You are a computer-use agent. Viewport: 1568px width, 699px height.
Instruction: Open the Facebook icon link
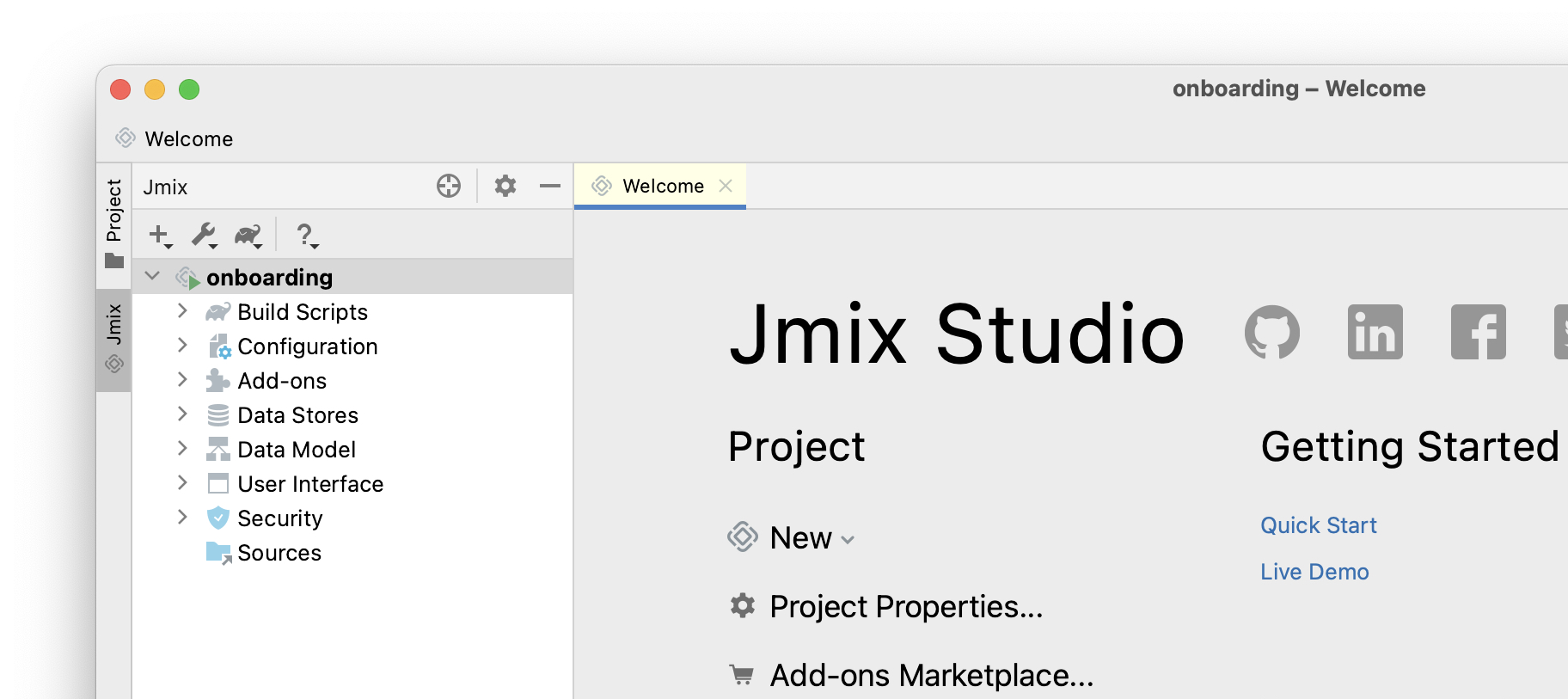(x=1479, y=332)
